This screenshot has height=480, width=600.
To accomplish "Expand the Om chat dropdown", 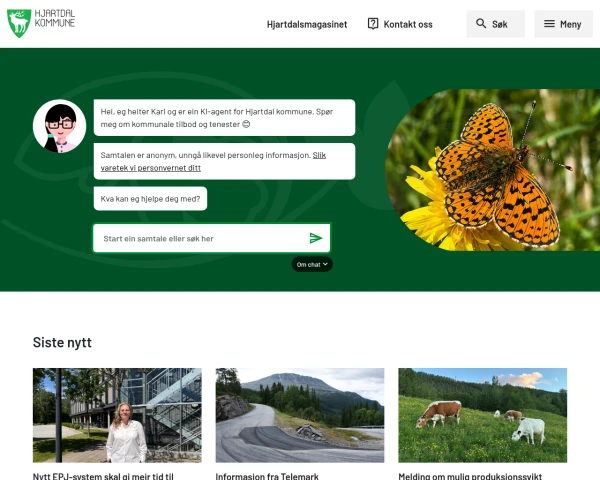I will pyautogui.click(x=312, y=264).
